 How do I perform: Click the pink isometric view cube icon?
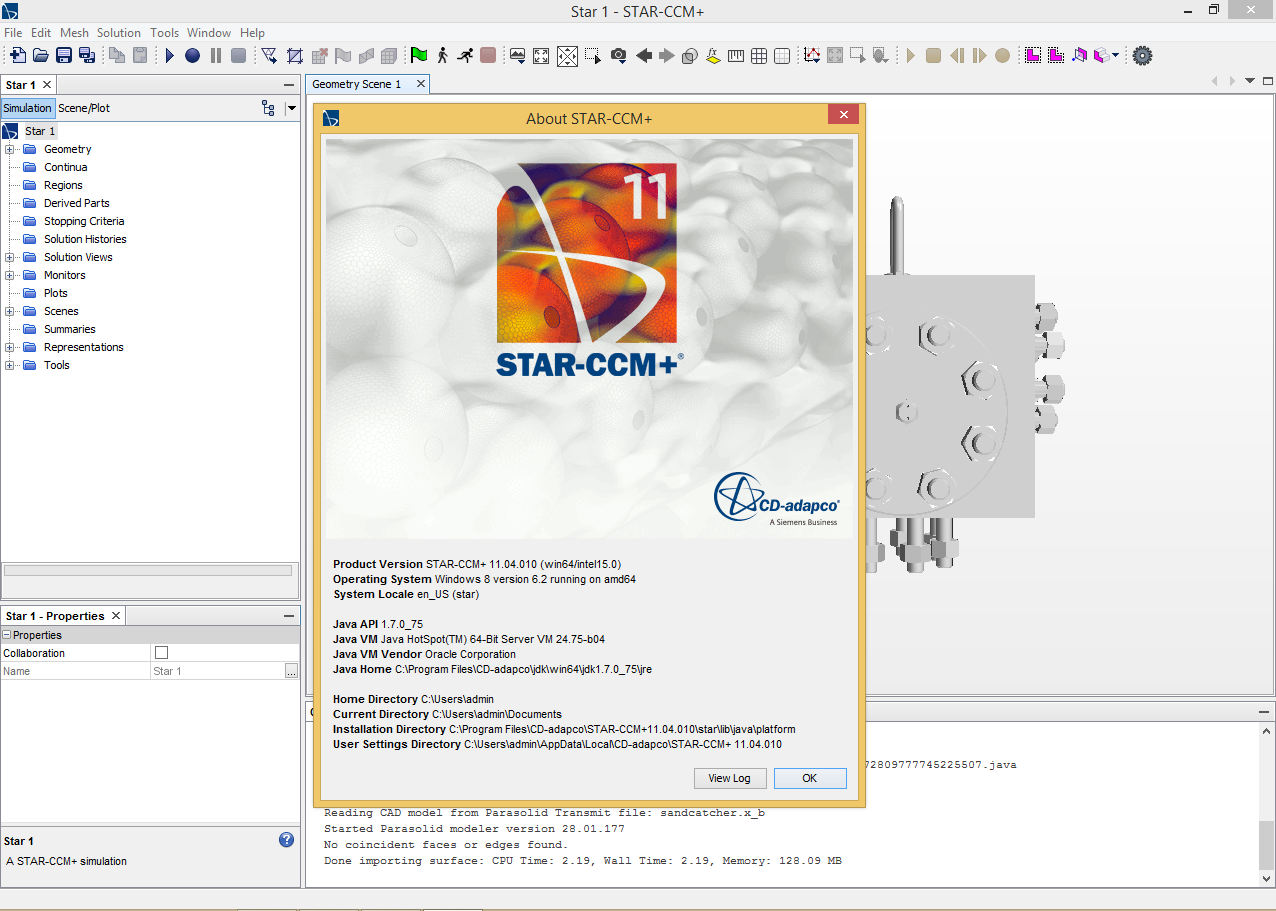(x=1101, y=56)
